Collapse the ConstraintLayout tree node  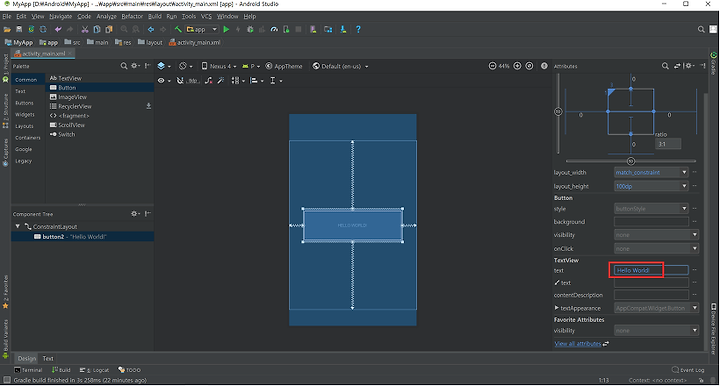[17, 226]
